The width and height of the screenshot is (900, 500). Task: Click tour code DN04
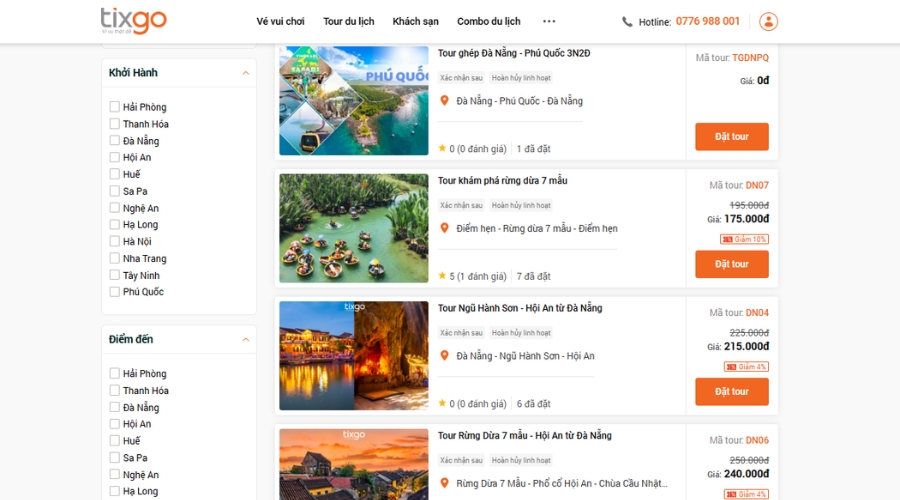[x=757, y=313]
